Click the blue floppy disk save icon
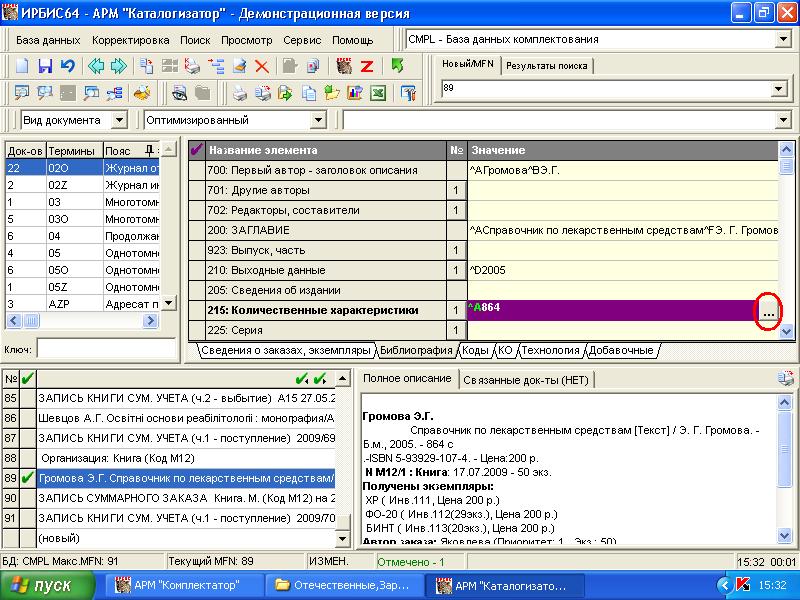The image size is (800, 600). click(45, 66)
